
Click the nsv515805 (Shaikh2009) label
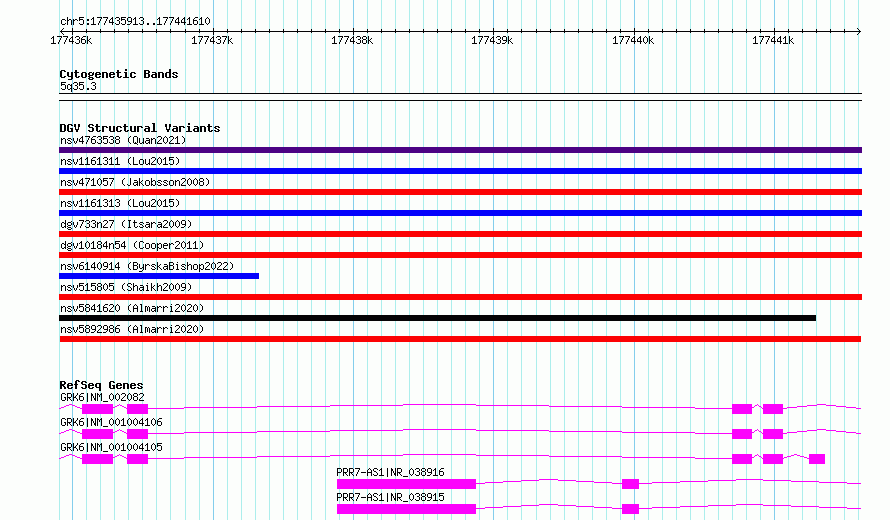[x=126, y=287]
